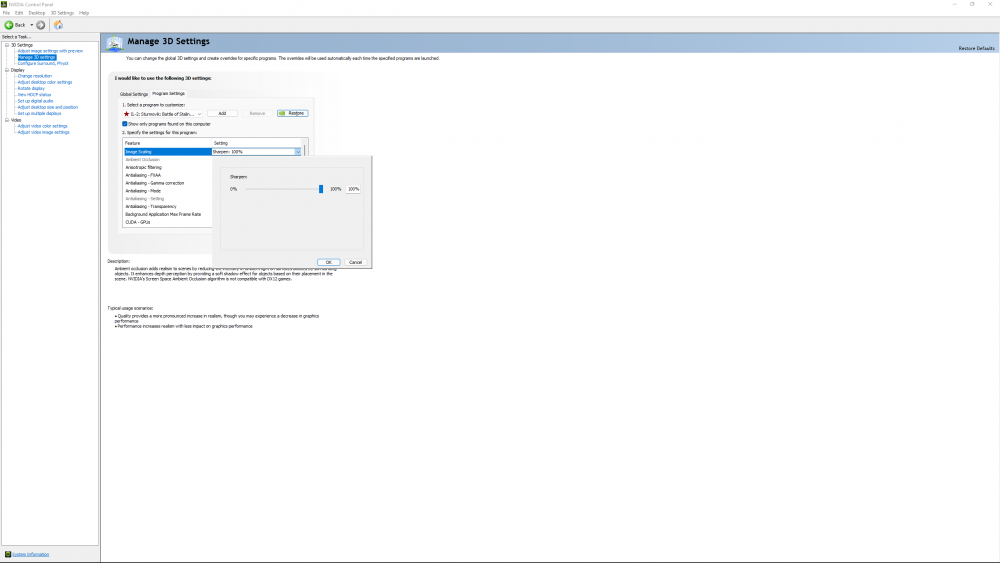Open the Desktop menu

(36, 13)
